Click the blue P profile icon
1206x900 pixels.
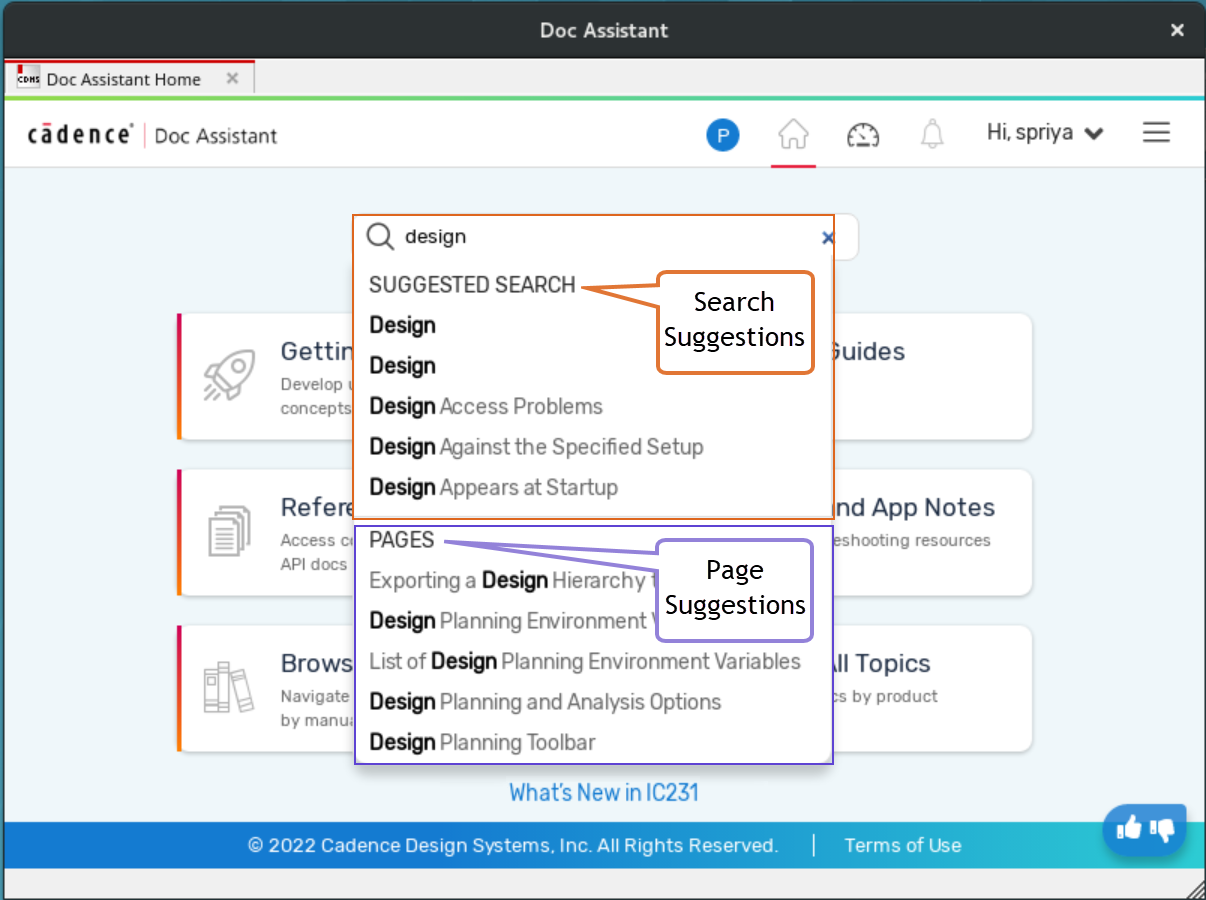722,134
